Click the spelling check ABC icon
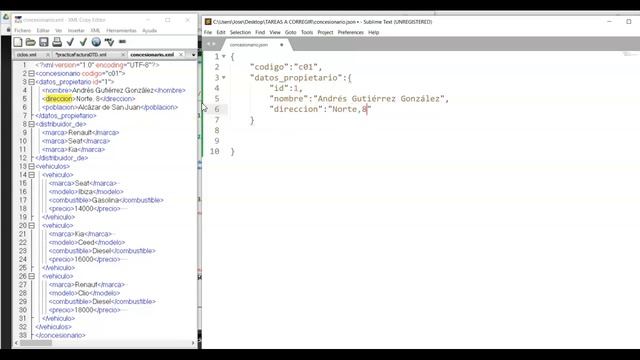Image resolution: width=640 pixels, height=360 pixels. pyautogui.click(x=109, y=42)
